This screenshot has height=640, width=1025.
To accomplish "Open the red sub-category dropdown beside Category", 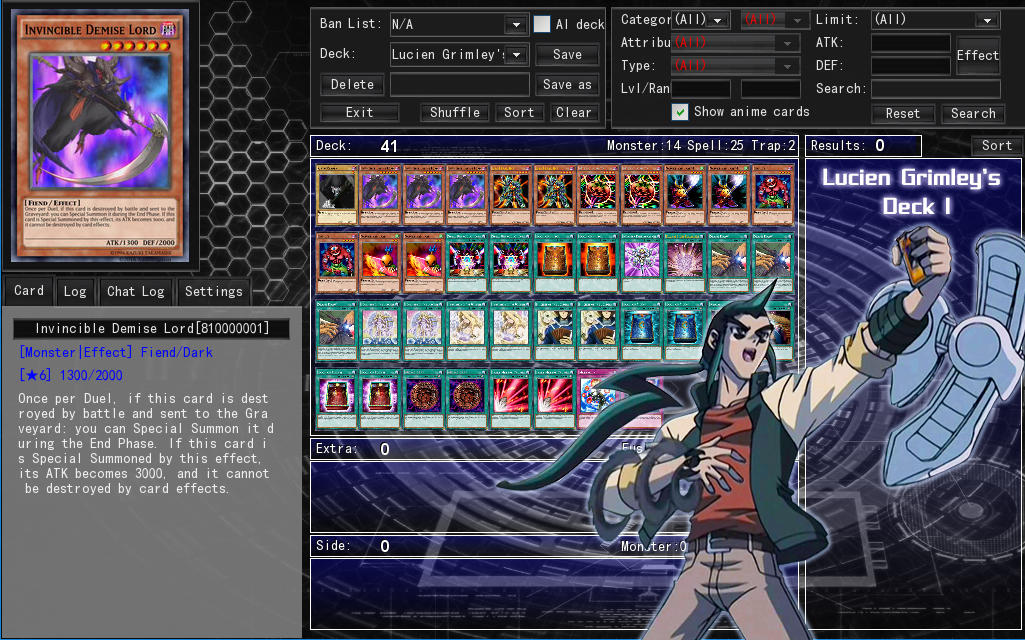I will (775, 20).
